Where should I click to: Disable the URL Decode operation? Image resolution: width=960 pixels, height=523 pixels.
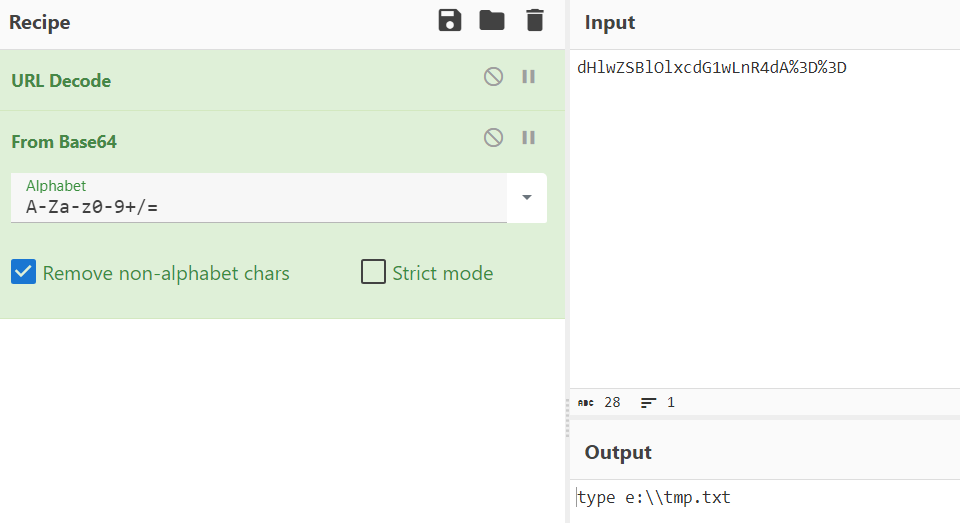tap(493, 77)
